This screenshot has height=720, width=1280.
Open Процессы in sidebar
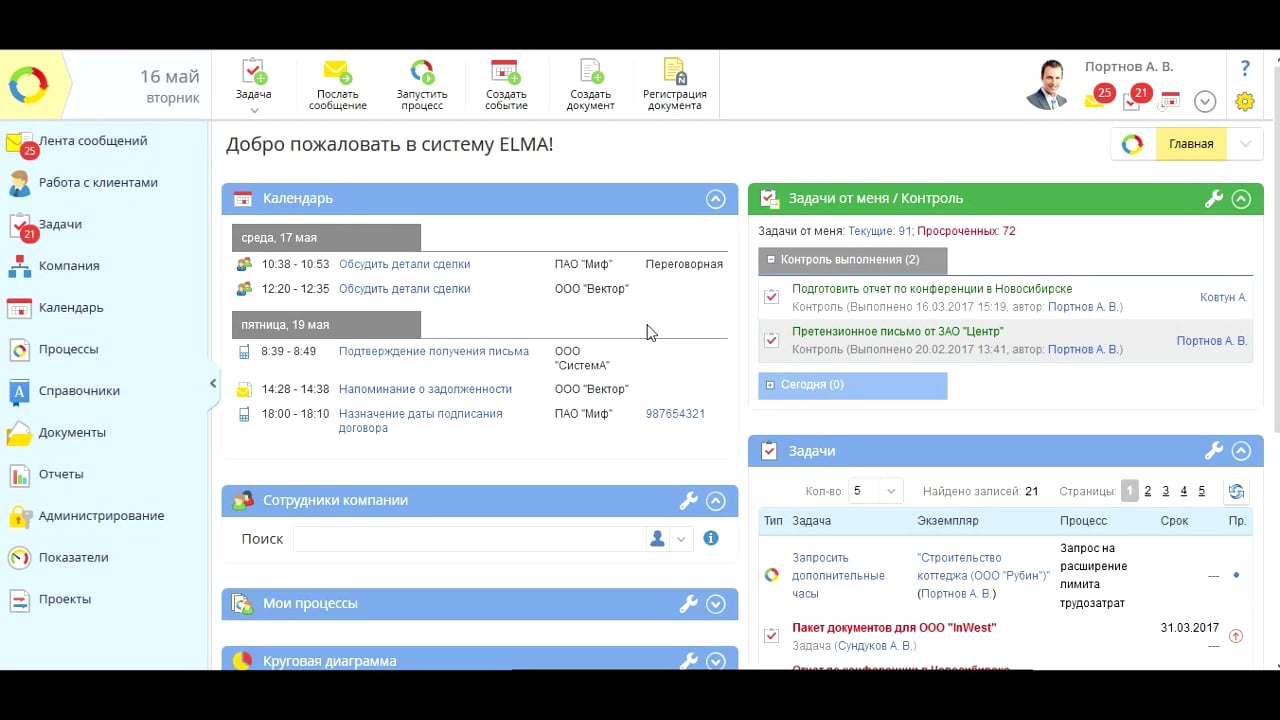(68, 350)
